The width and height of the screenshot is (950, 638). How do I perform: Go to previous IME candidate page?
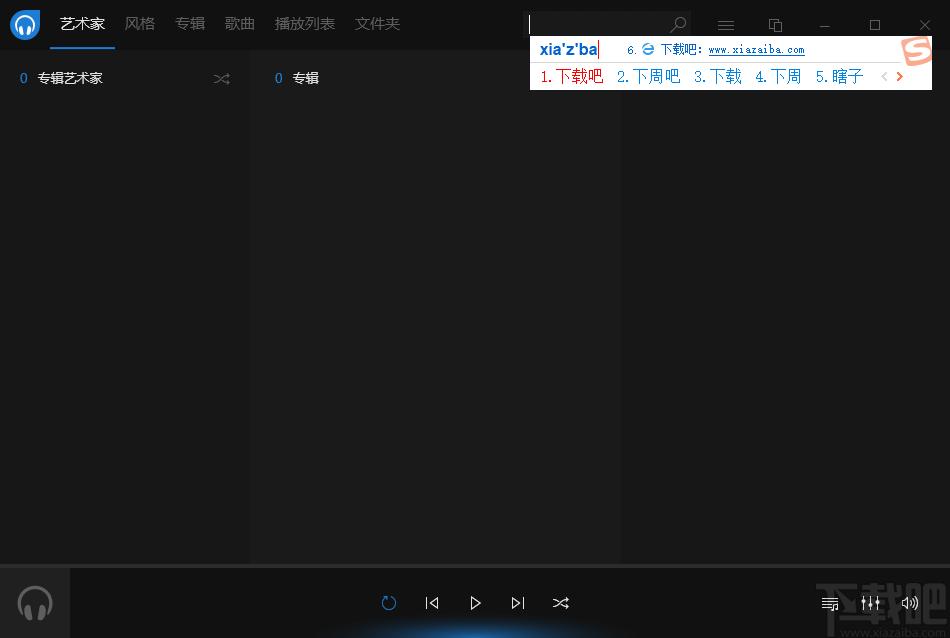point(884,76)
